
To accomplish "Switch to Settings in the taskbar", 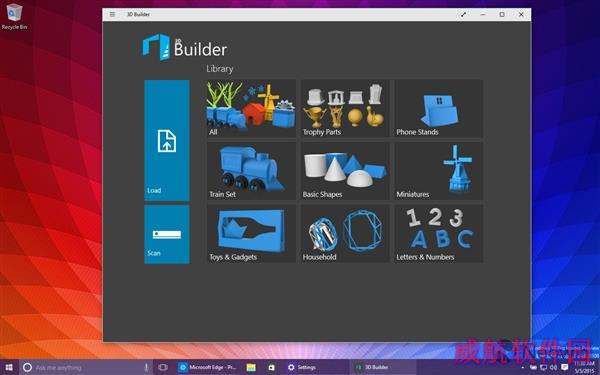I will click(x=302, y=368).
